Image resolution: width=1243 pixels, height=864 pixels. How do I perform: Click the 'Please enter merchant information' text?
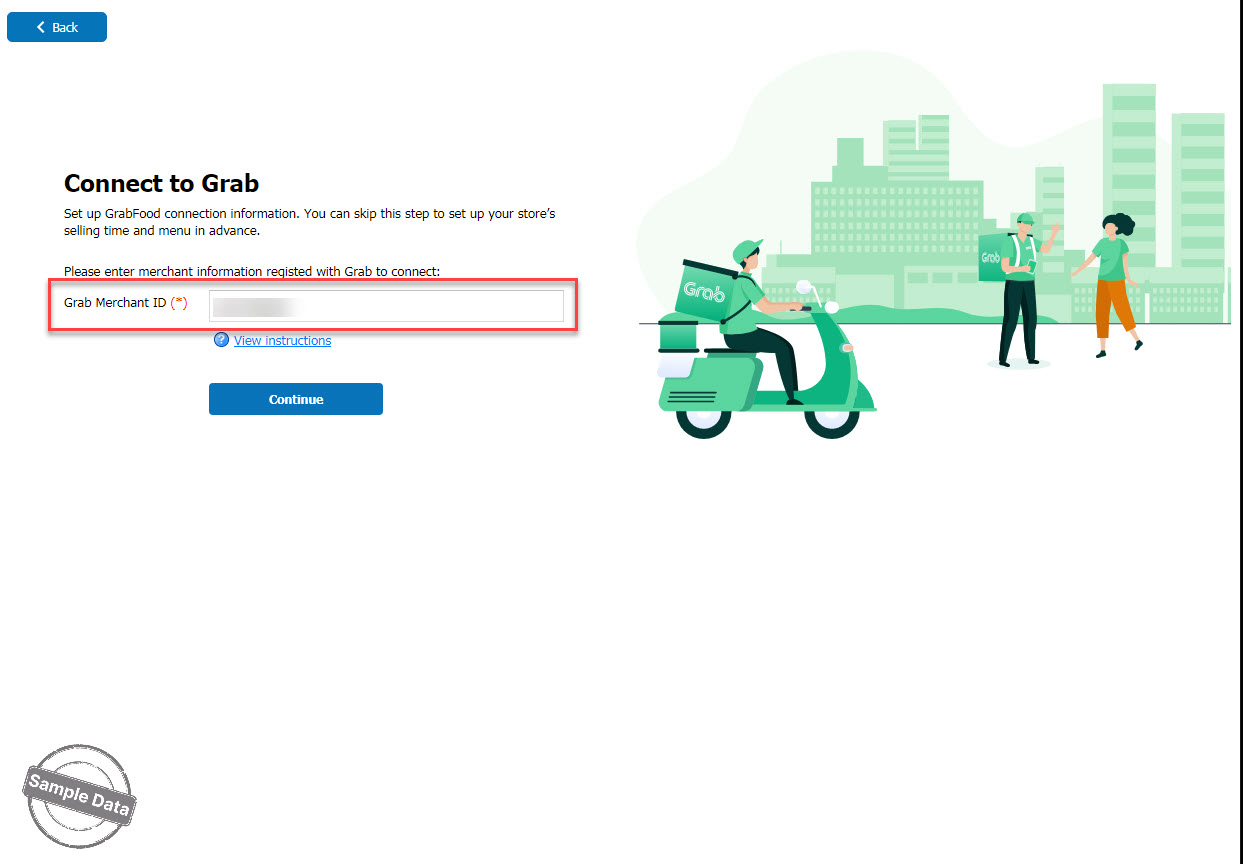(x=251, y=271)
